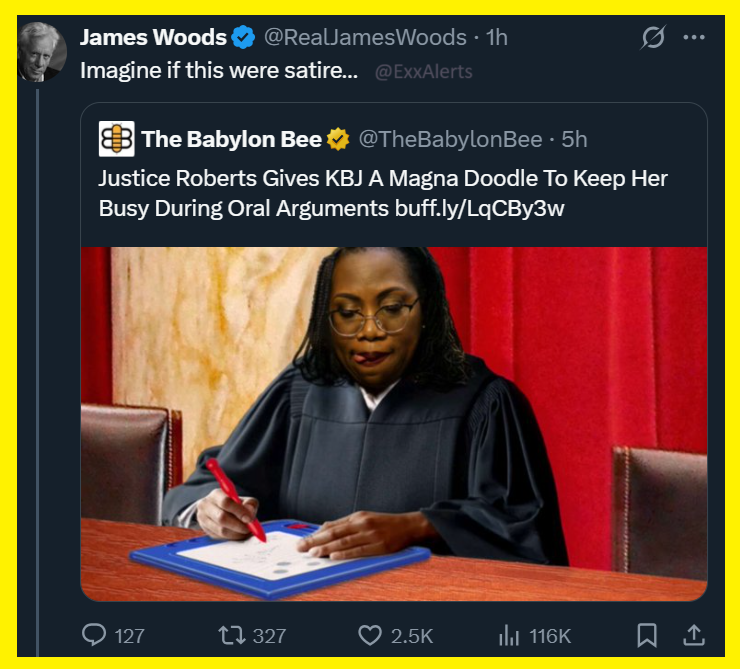
Task: Click the repost arrows icon
Action: 232,635
